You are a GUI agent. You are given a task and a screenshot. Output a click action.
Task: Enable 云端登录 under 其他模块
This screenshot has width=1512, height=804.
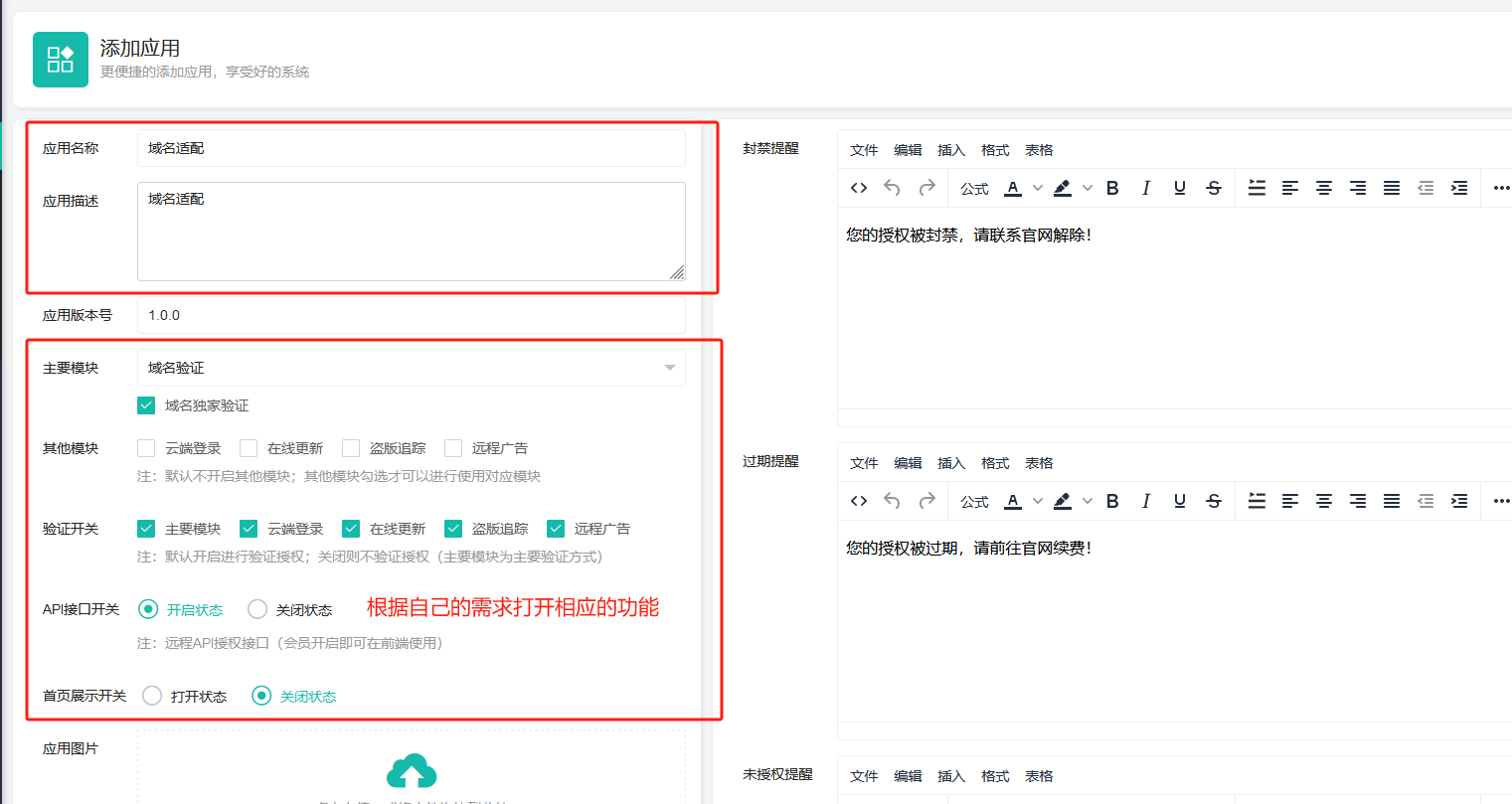146,448
